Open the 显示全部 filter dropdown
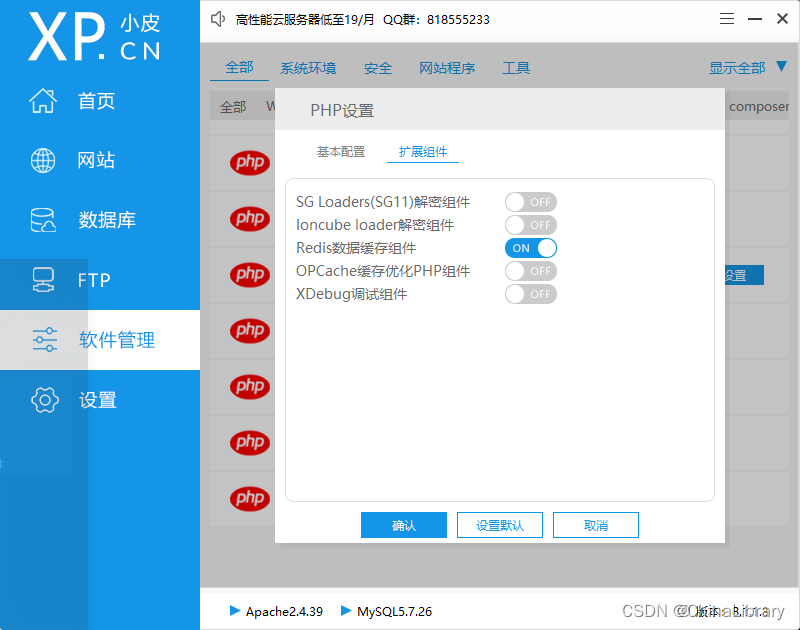This screenshot has width=800, height=630. coord(739,67)
